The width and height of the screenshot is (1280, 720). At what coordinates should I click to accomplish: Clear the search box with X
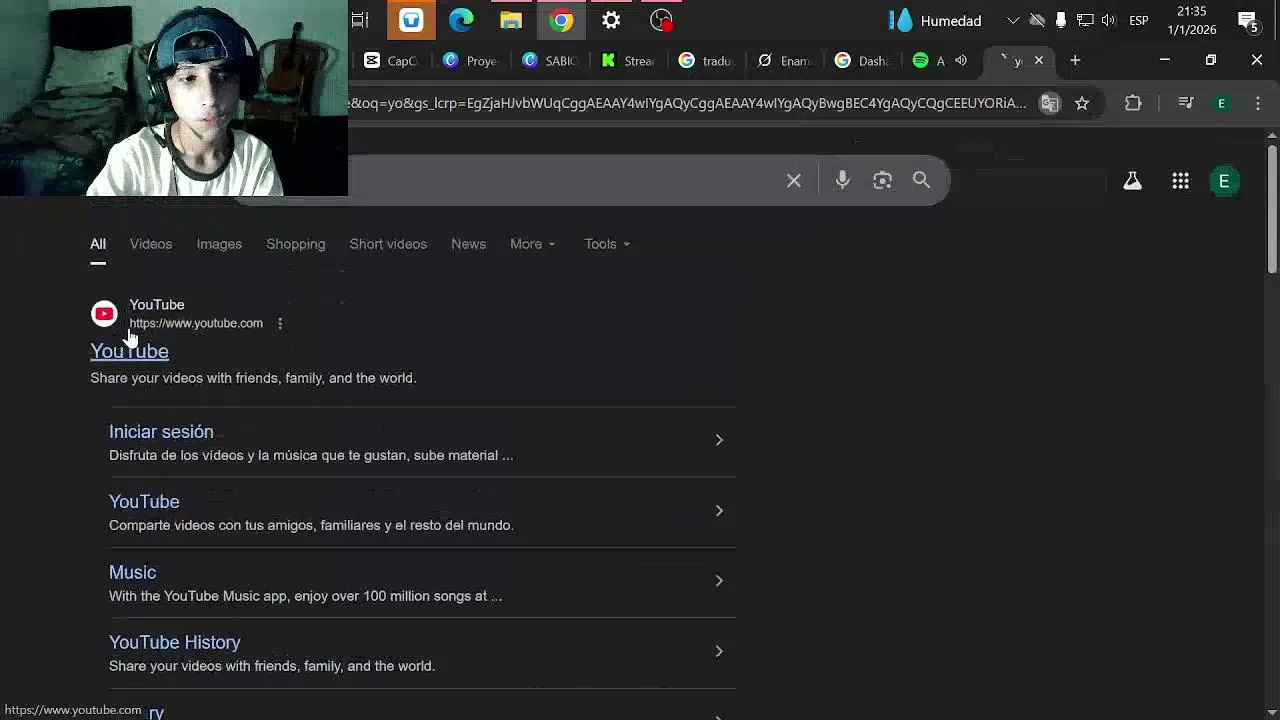pyautogui.click(x=794, y=181)
